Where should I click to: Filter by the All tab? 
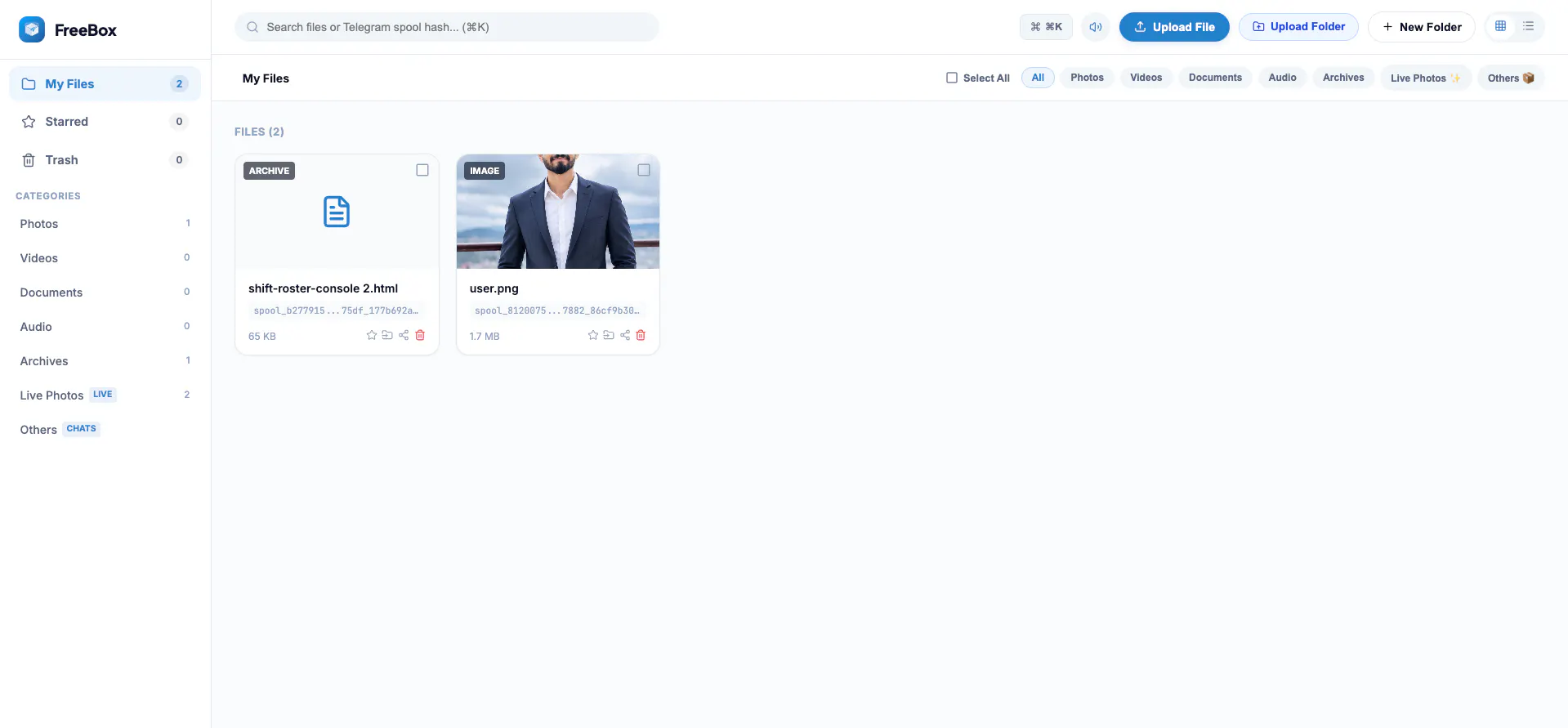tap(1038, 78)
